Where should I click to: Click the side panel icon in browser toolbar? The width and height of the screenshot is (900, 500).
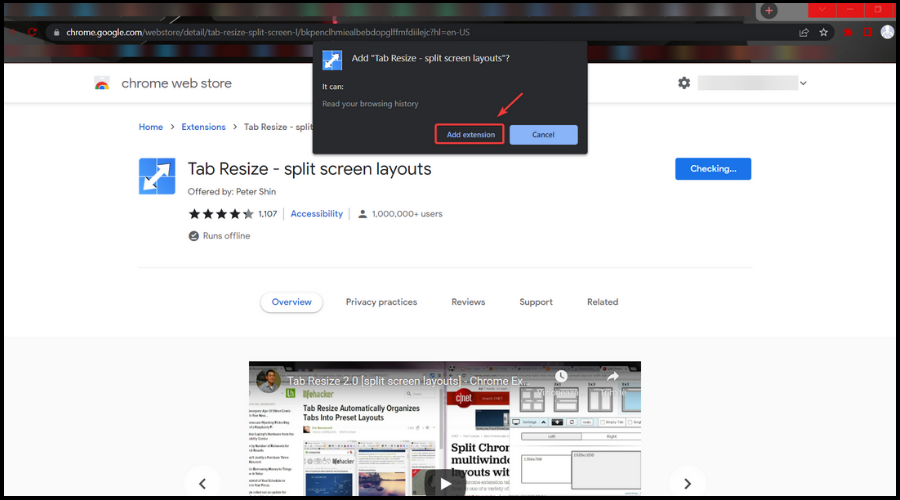(x=867, y=32)
